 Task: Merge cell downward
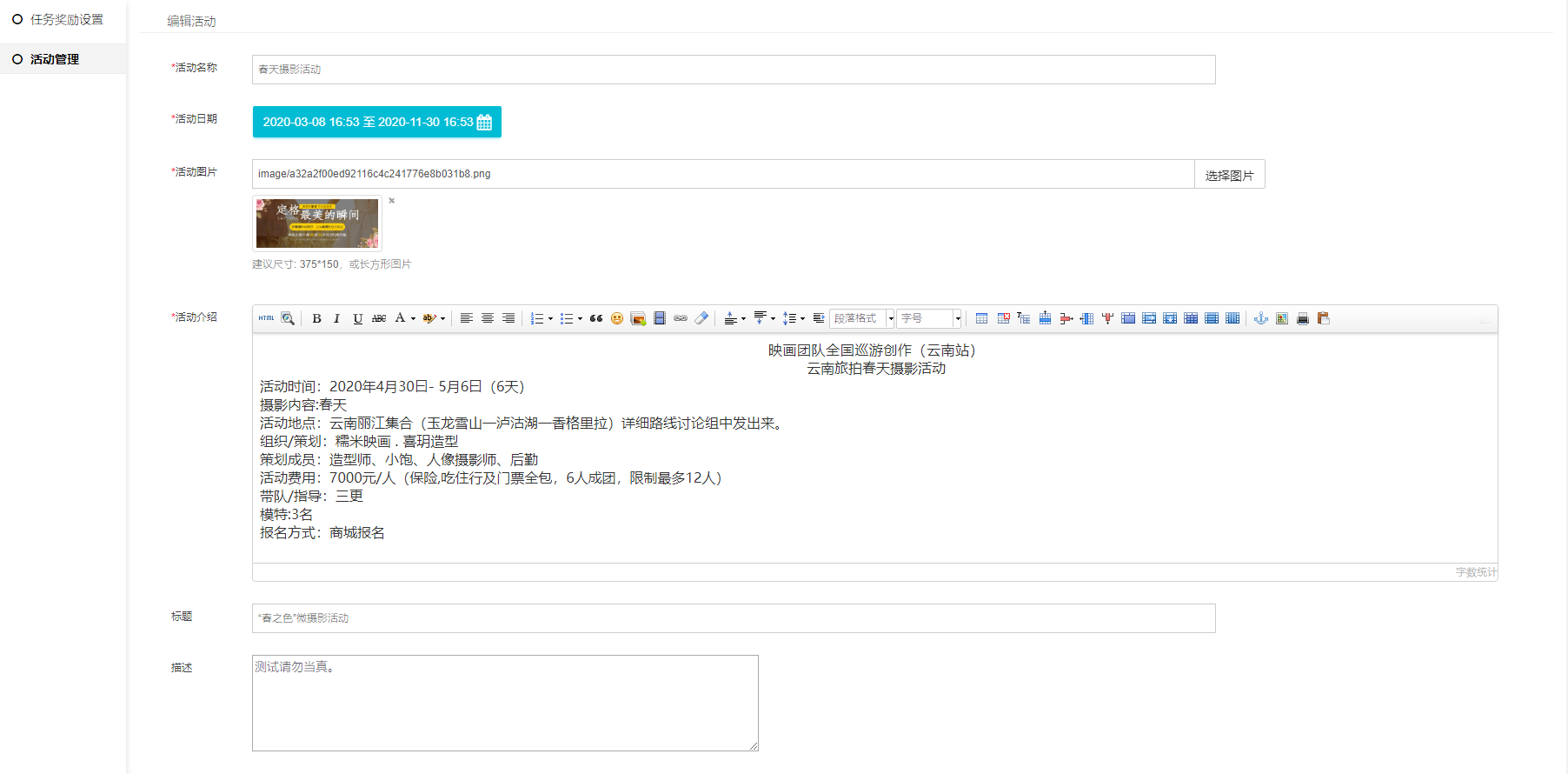point(1170,318)
